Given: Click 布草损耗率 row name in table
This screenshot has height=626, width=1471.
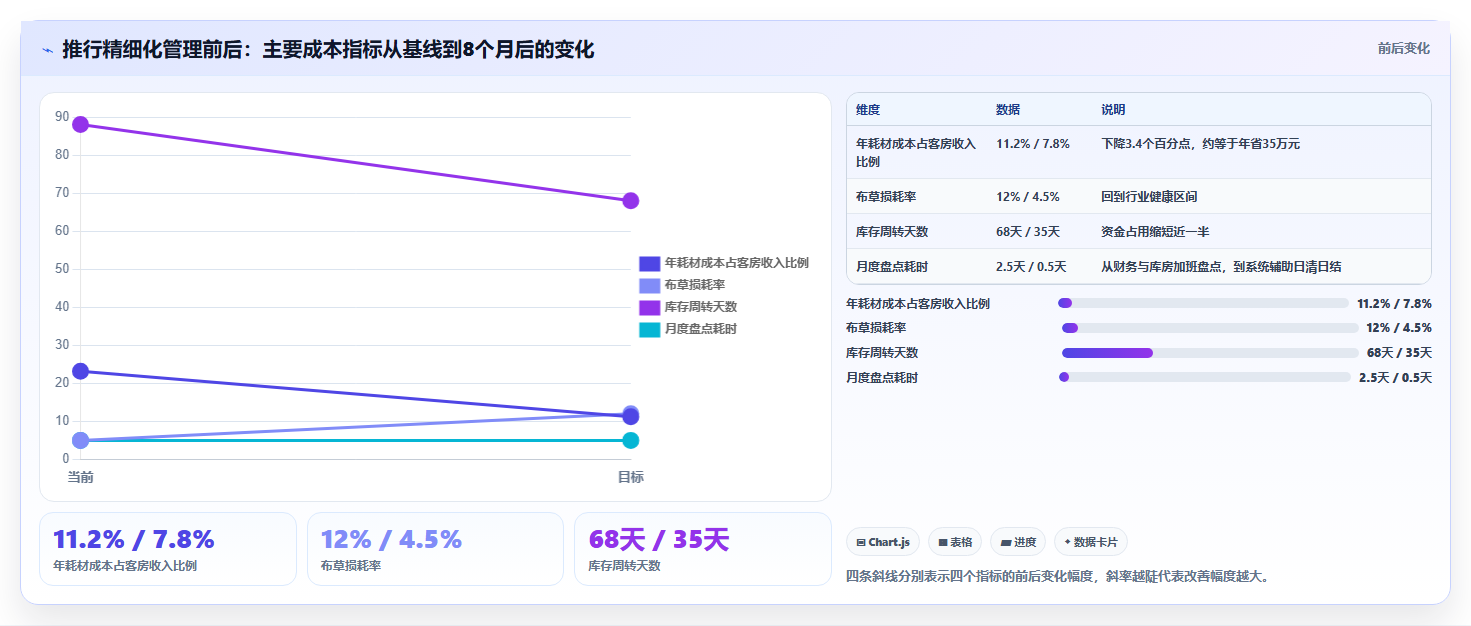Looking at the screenshot, I should (x=886, y=197).
